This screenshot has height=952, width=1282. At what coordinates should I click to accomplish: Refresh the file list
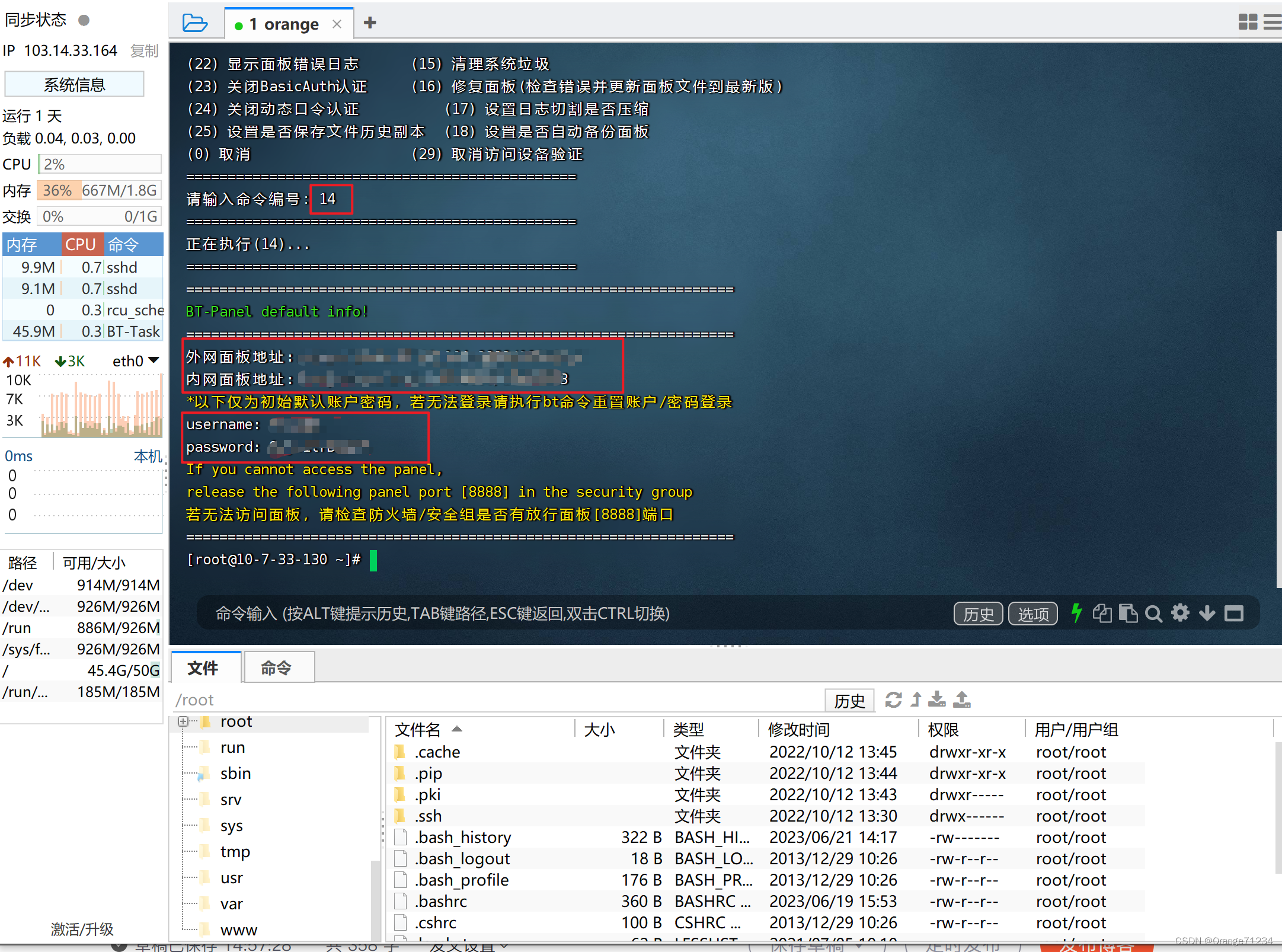893,700
